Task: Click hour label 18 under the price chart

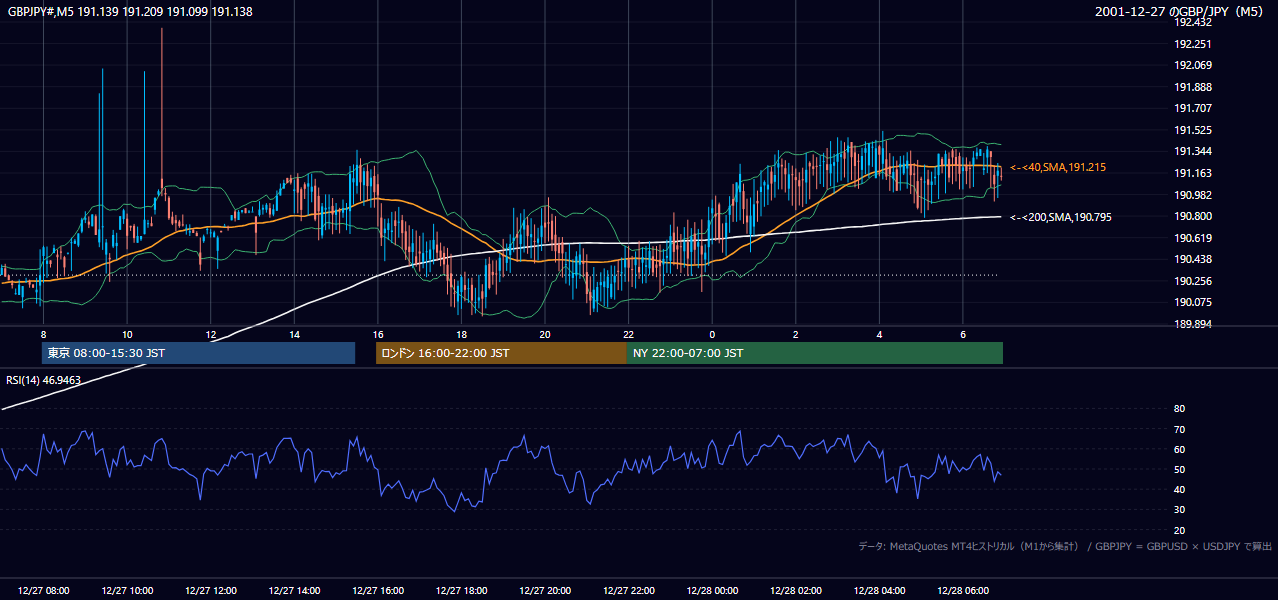Action: [461, 334]
